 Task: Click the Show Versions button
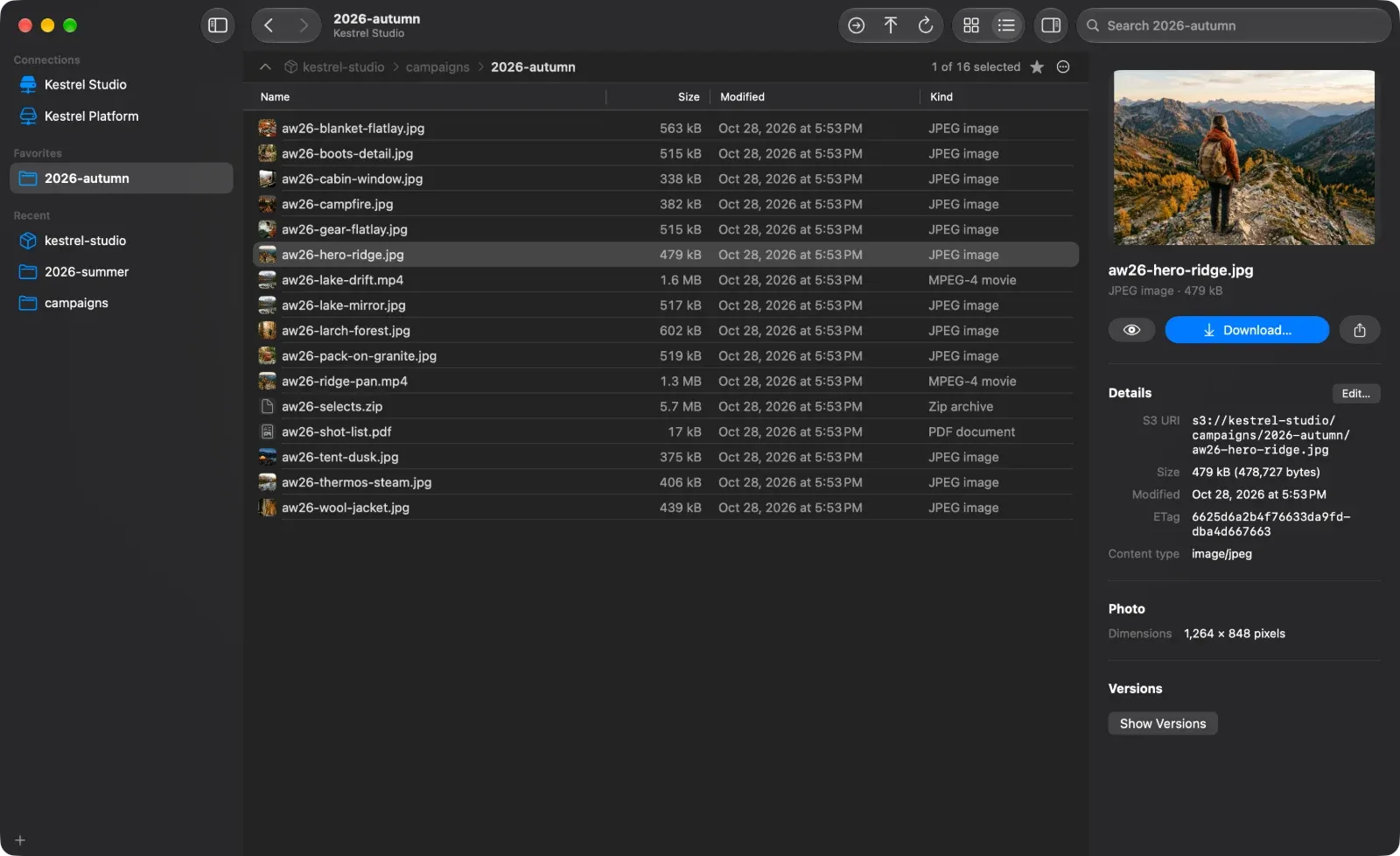(x=1163, y=724)
